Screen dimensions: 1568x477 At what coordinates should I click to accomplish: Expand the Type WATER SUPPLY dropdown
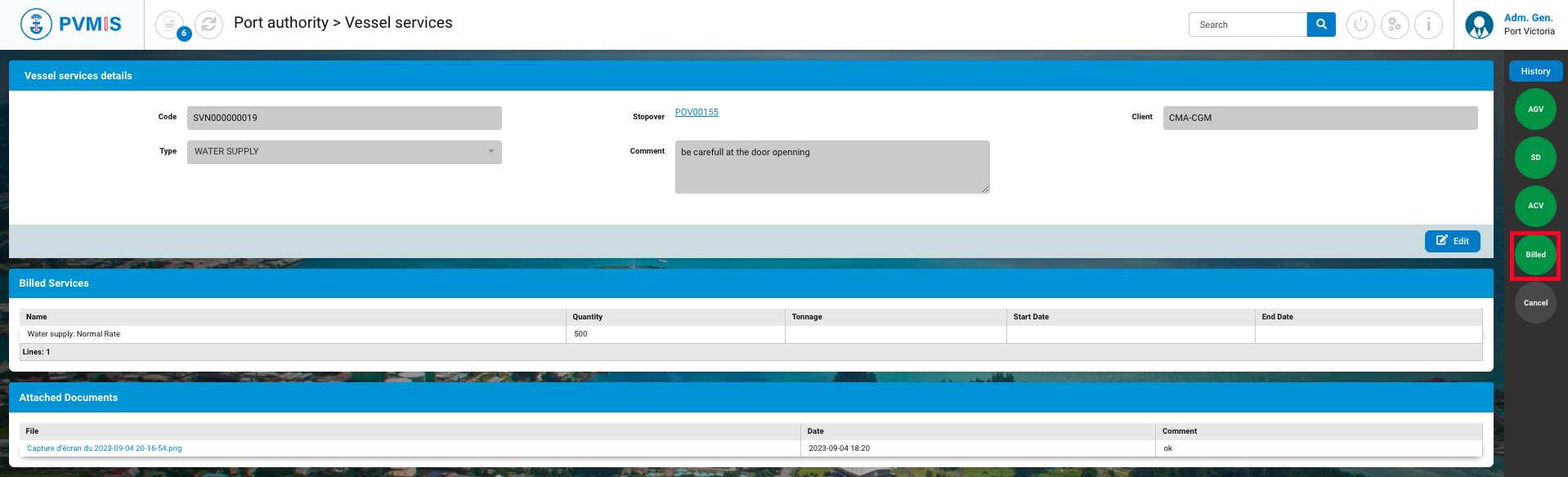pos(344,152)
